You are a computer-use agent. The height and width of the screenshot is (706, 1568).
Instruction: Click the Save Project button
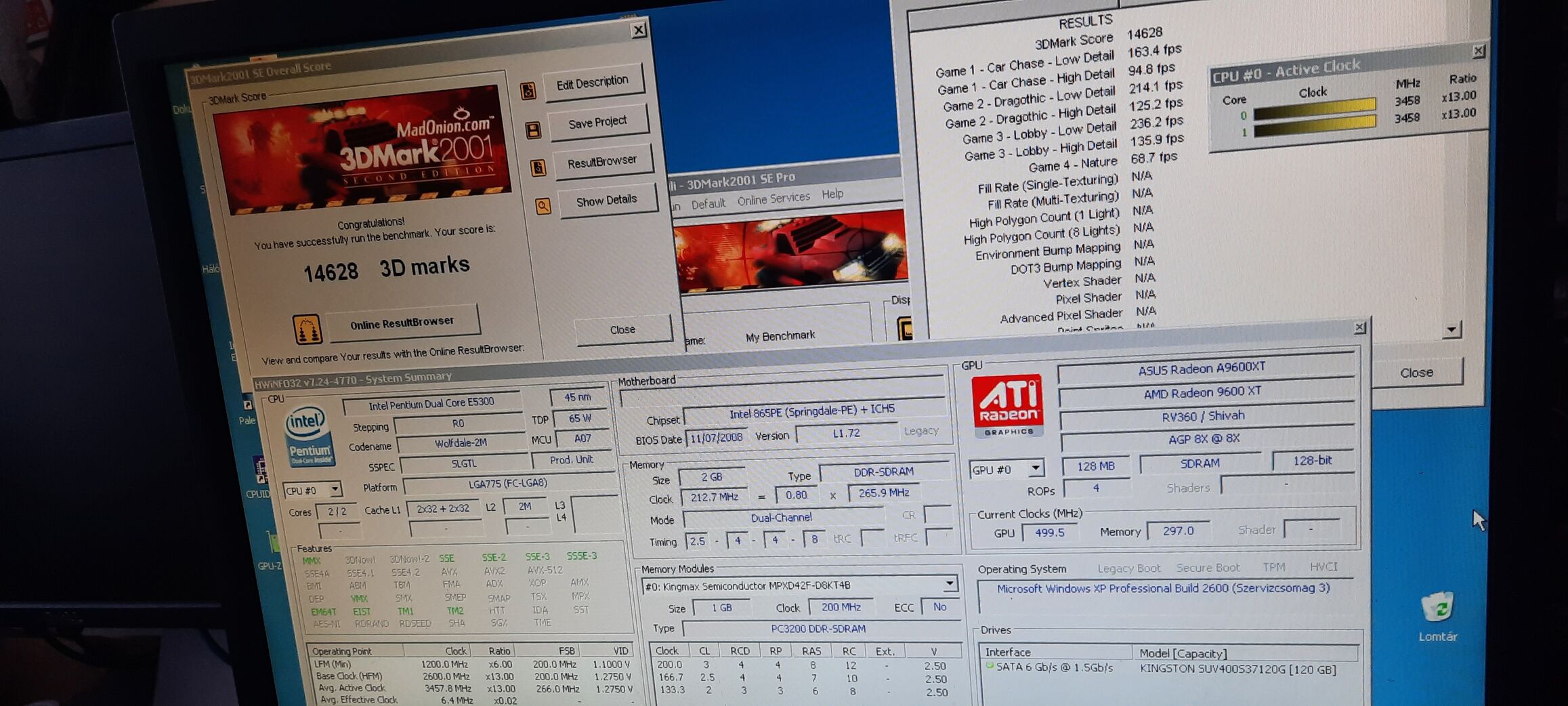tap(597, 122)
